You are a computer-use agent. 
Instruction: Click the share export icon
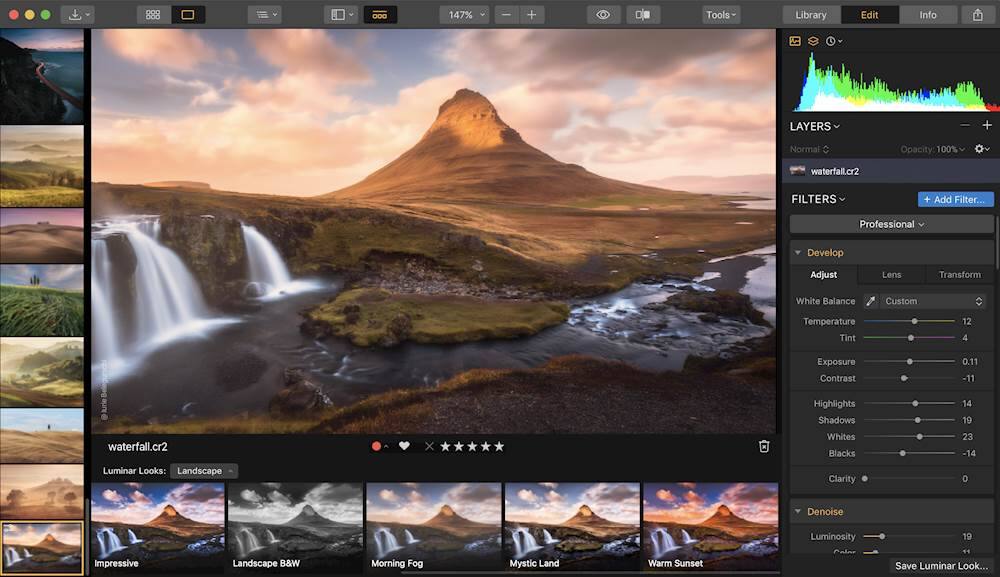(x=977, y=15)
